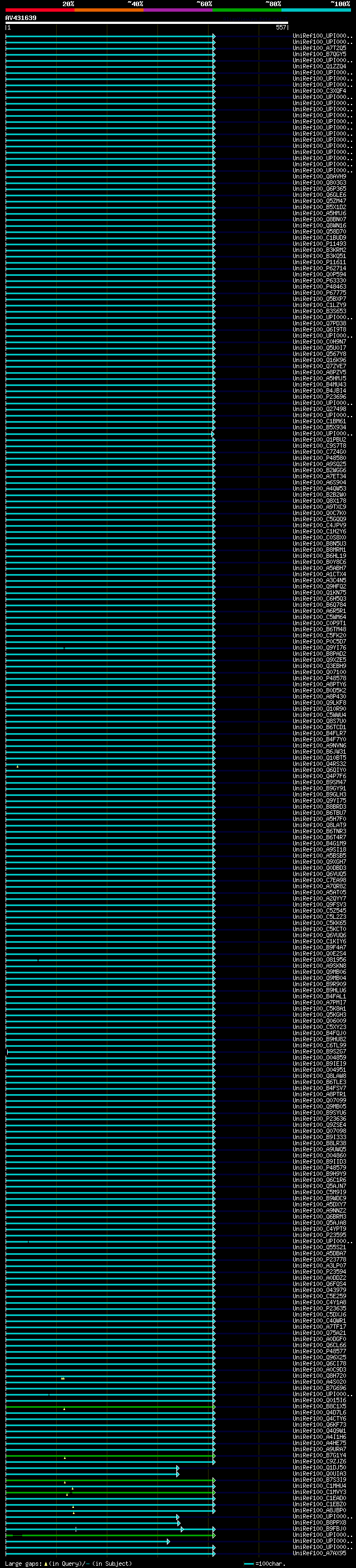Click the orange ~40% legend bar

(110, 10)
